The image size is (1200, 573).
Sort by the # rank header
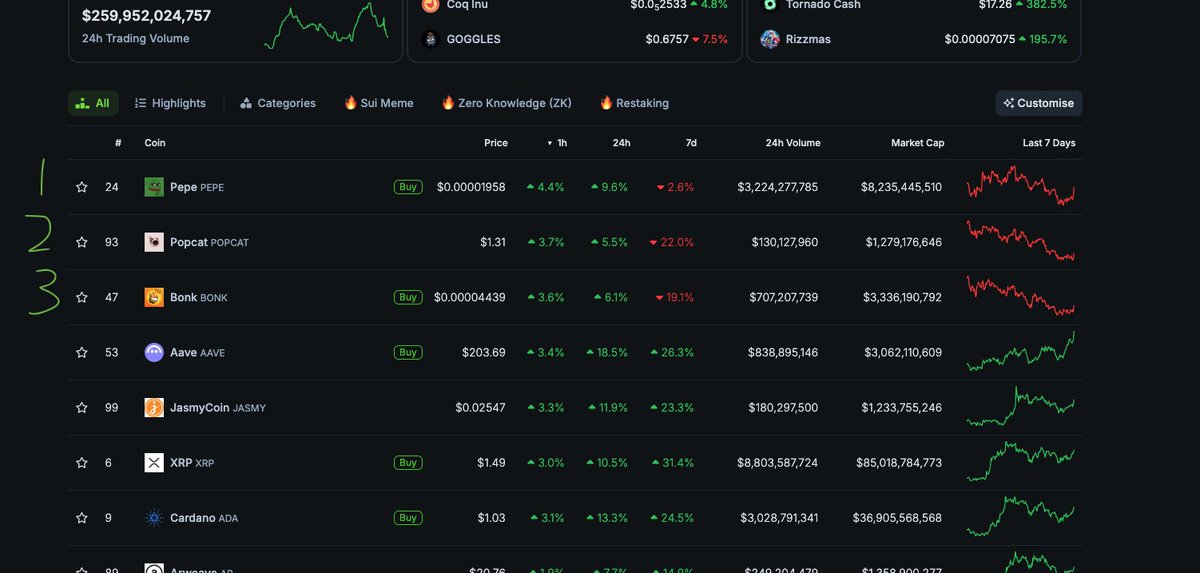pyautogui.click(x=118, y=143)
